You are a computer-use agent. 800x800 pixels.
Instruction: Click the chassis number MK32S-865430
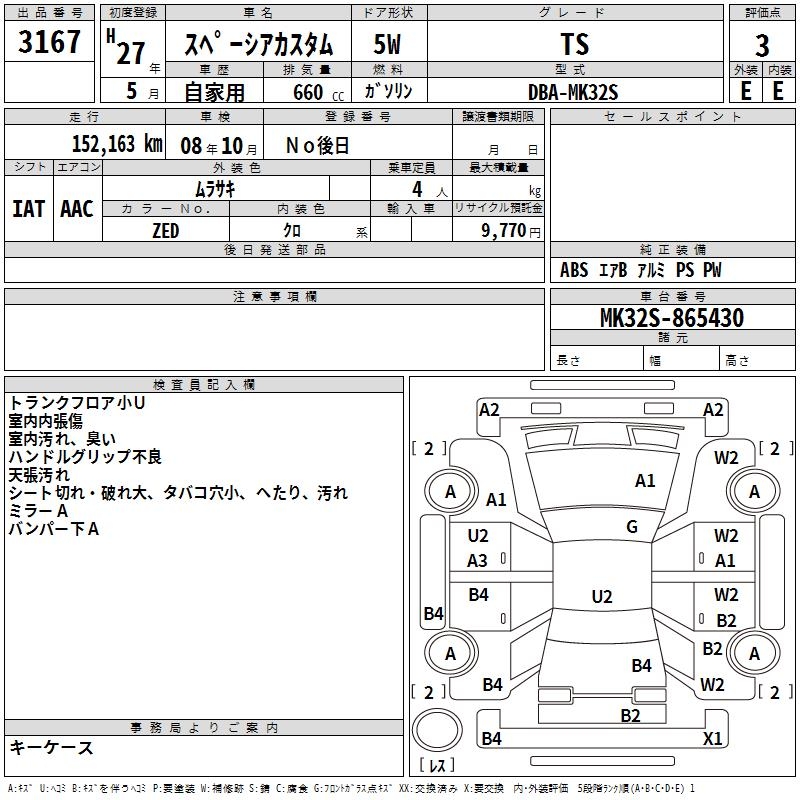[x=672, y=318]
